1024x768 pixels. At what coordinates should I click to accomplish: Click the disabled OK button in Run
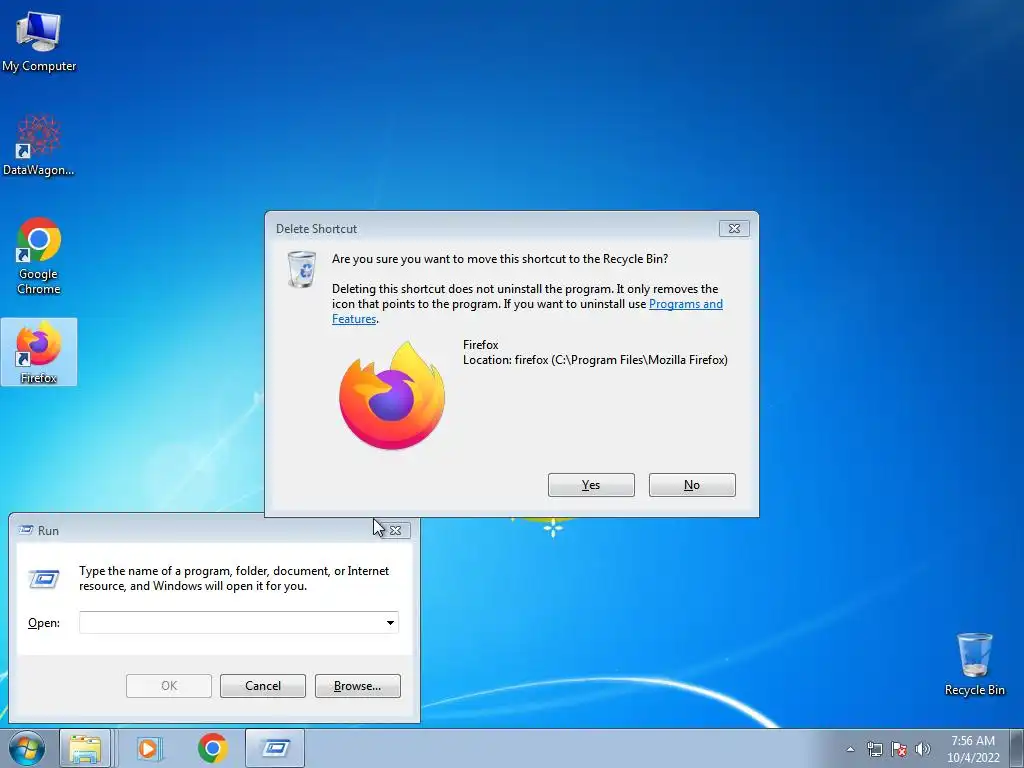coord(168,686)
